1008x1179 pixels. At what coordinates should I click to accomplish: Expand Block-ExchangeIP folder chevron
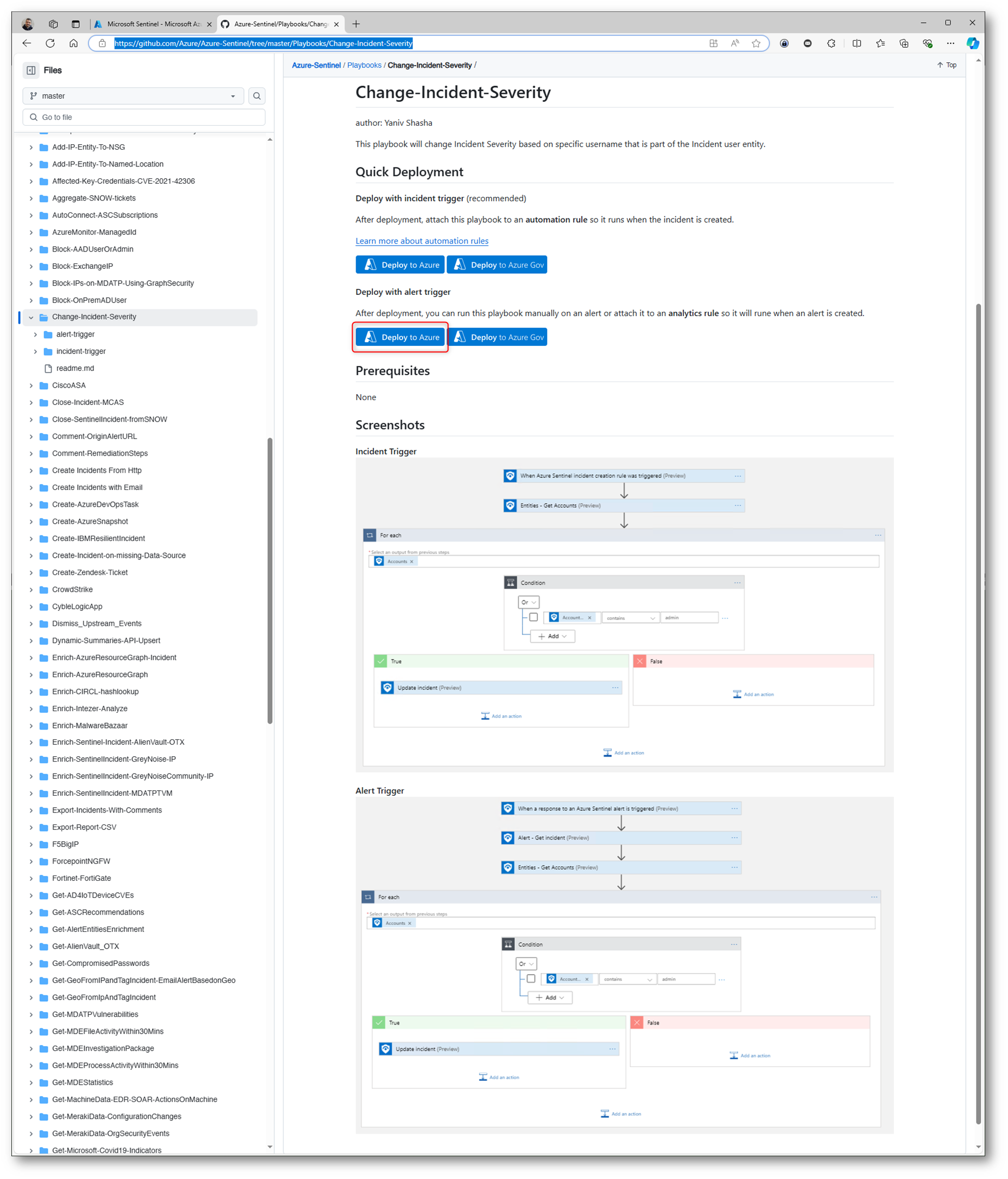tap(31, 266)
